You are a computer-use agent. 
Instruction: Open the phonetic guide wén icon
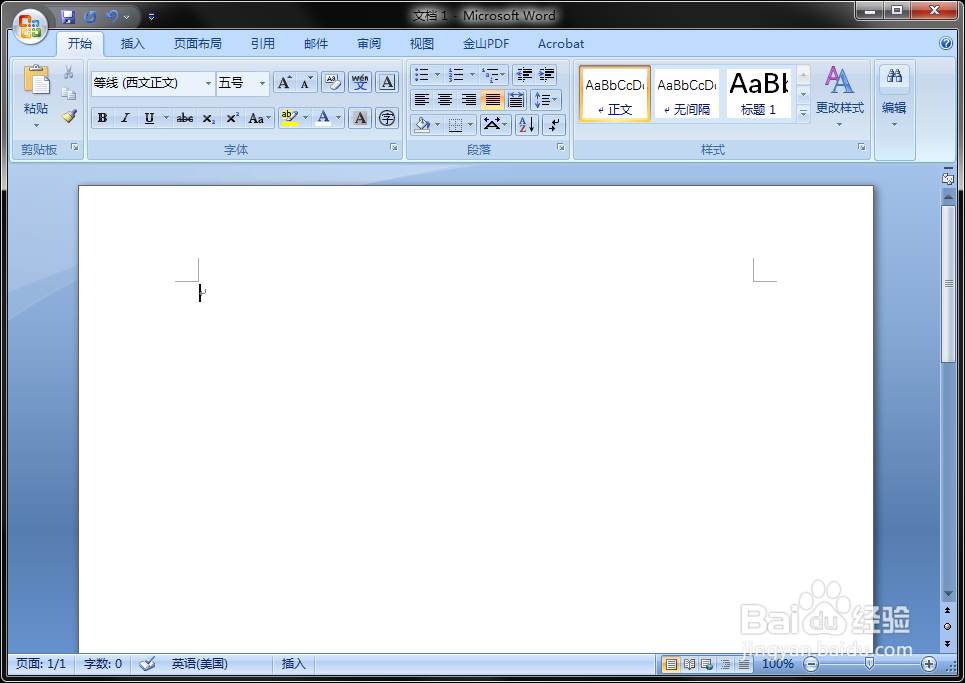pos(360,82)
